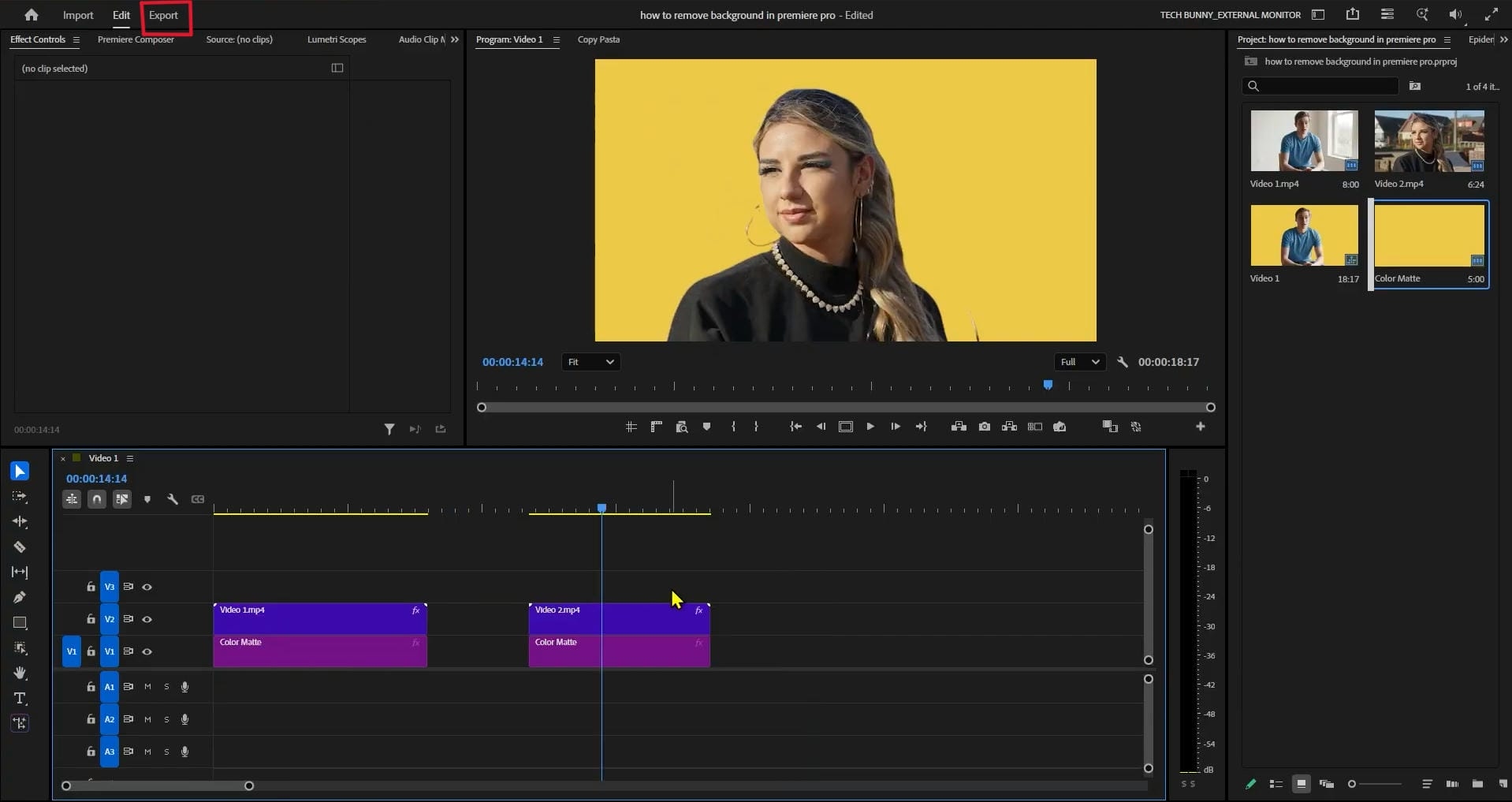Click the Program monitor timecode 00:00:14:14
Image resolution: width=1512 pixels, height=802 pixels.
tap(512, 362)
